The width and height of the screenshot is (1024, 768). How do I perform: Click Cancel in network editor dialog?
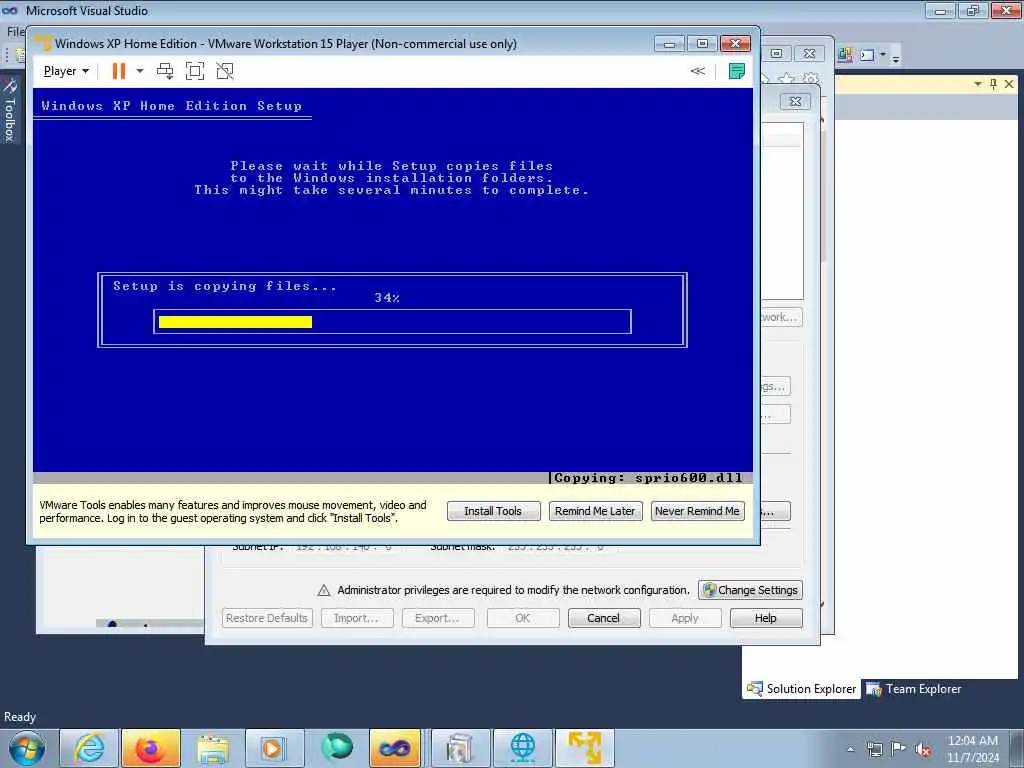pyautogui.click(x=603, y=618)
